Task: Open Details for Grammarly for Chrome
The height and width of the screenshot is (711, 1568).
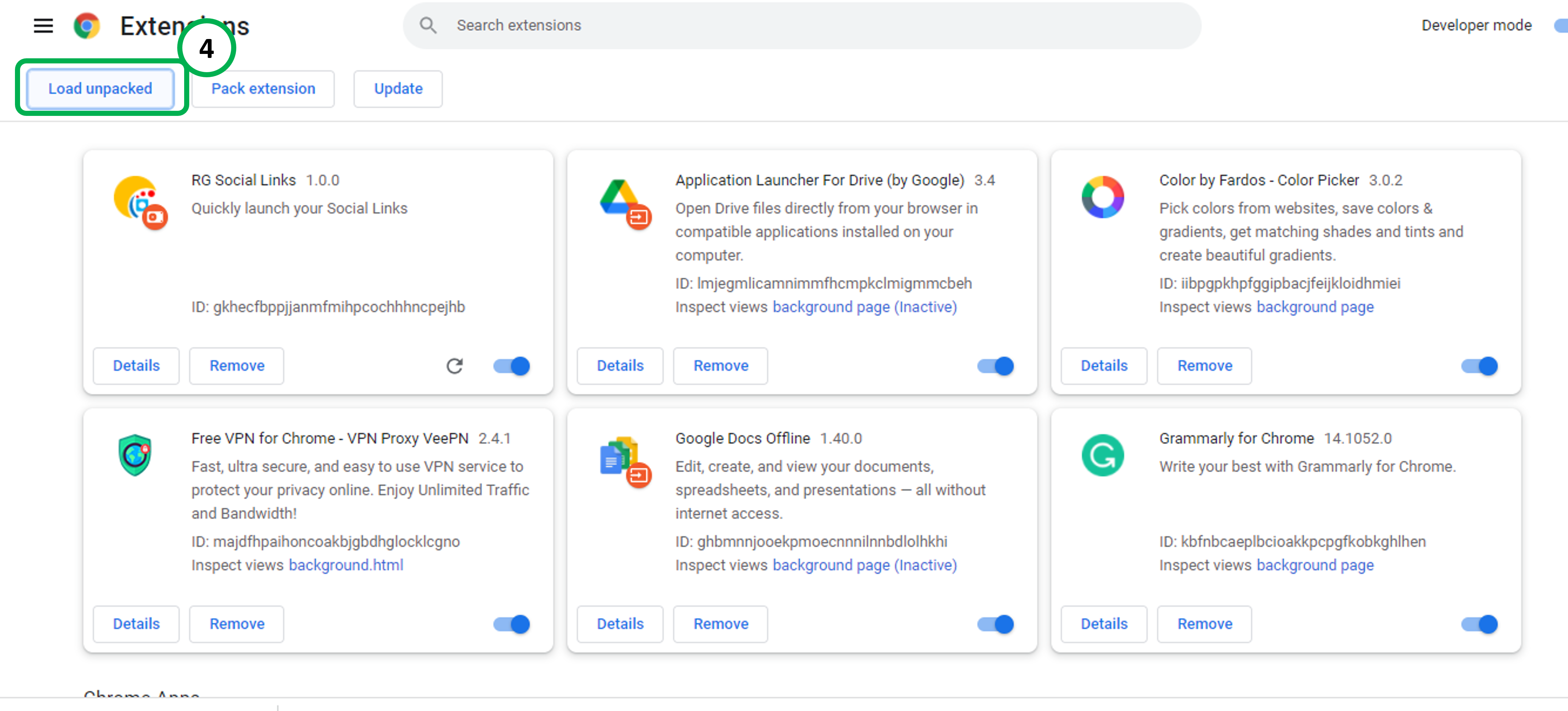Action: pyautogui.click(x=1104, y=624)
